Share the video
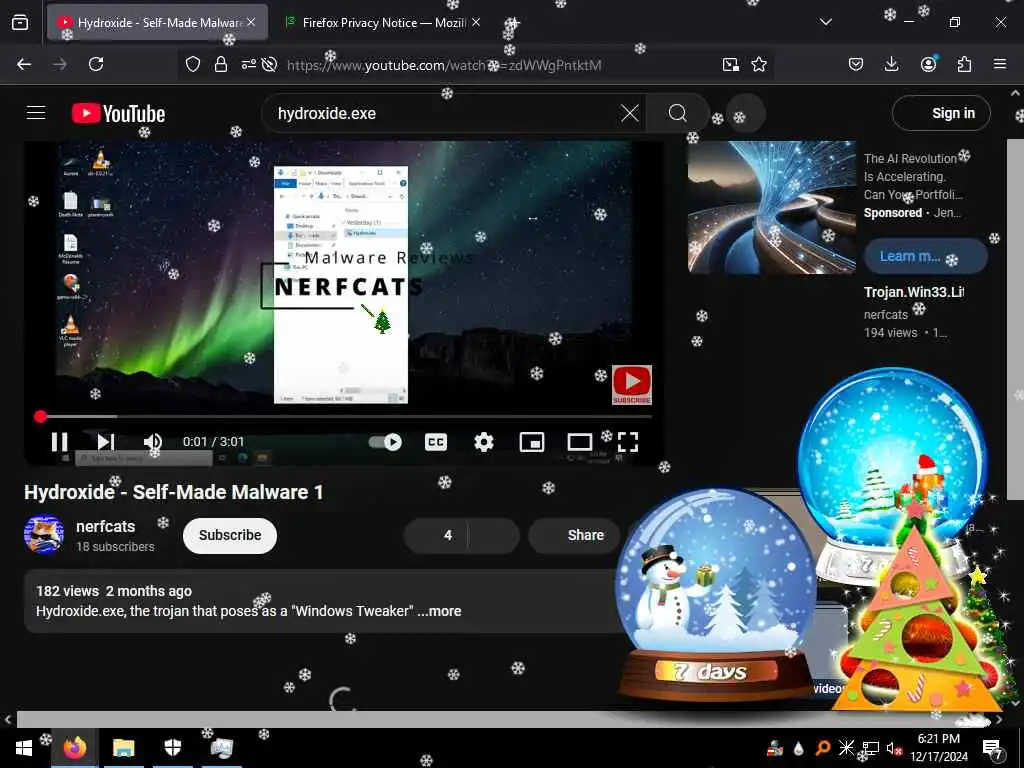This screenshot has width=1024, height=768. point(575,536)
